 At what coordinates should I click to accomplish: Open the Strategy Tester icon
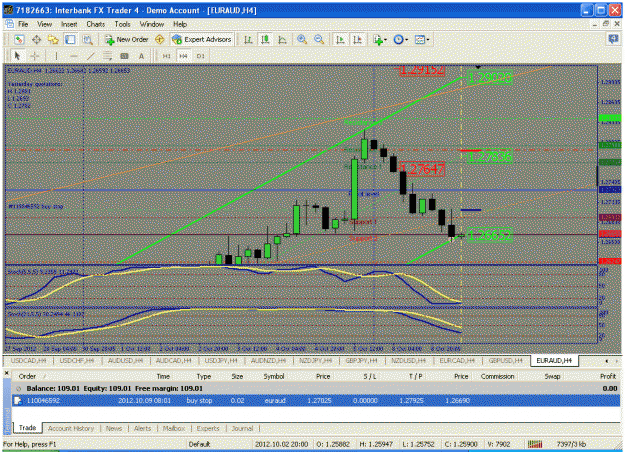tap(87, 39)
